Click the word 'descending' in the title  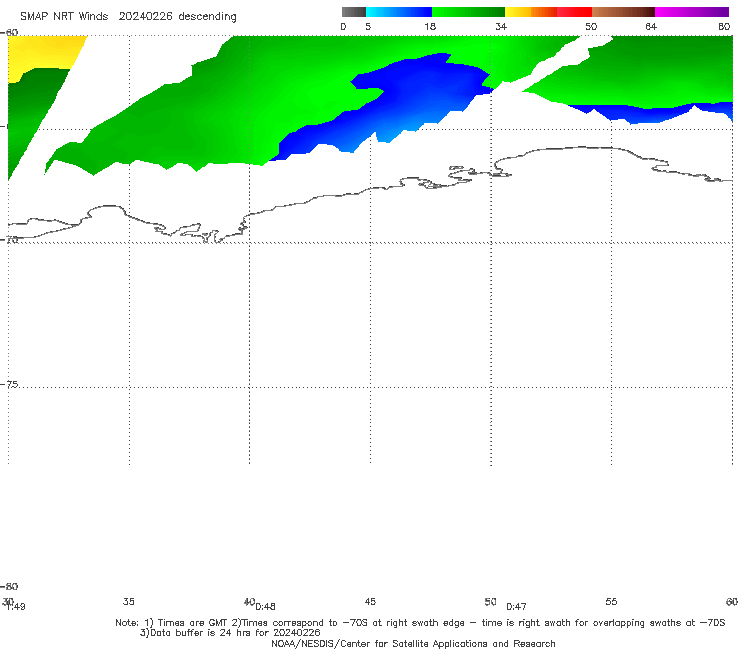[207, 17]
